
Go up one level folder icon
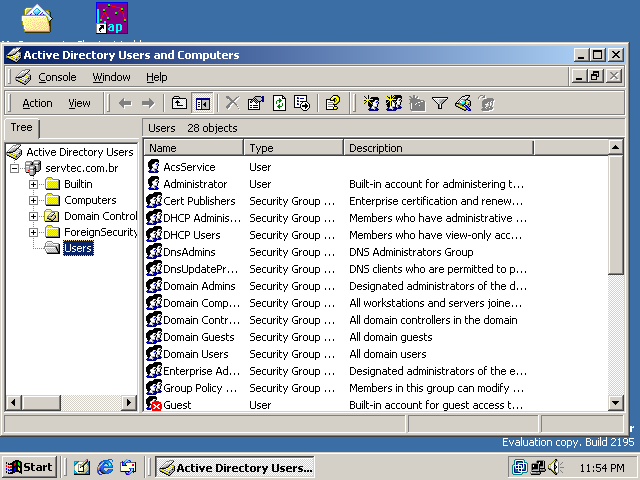179,103
